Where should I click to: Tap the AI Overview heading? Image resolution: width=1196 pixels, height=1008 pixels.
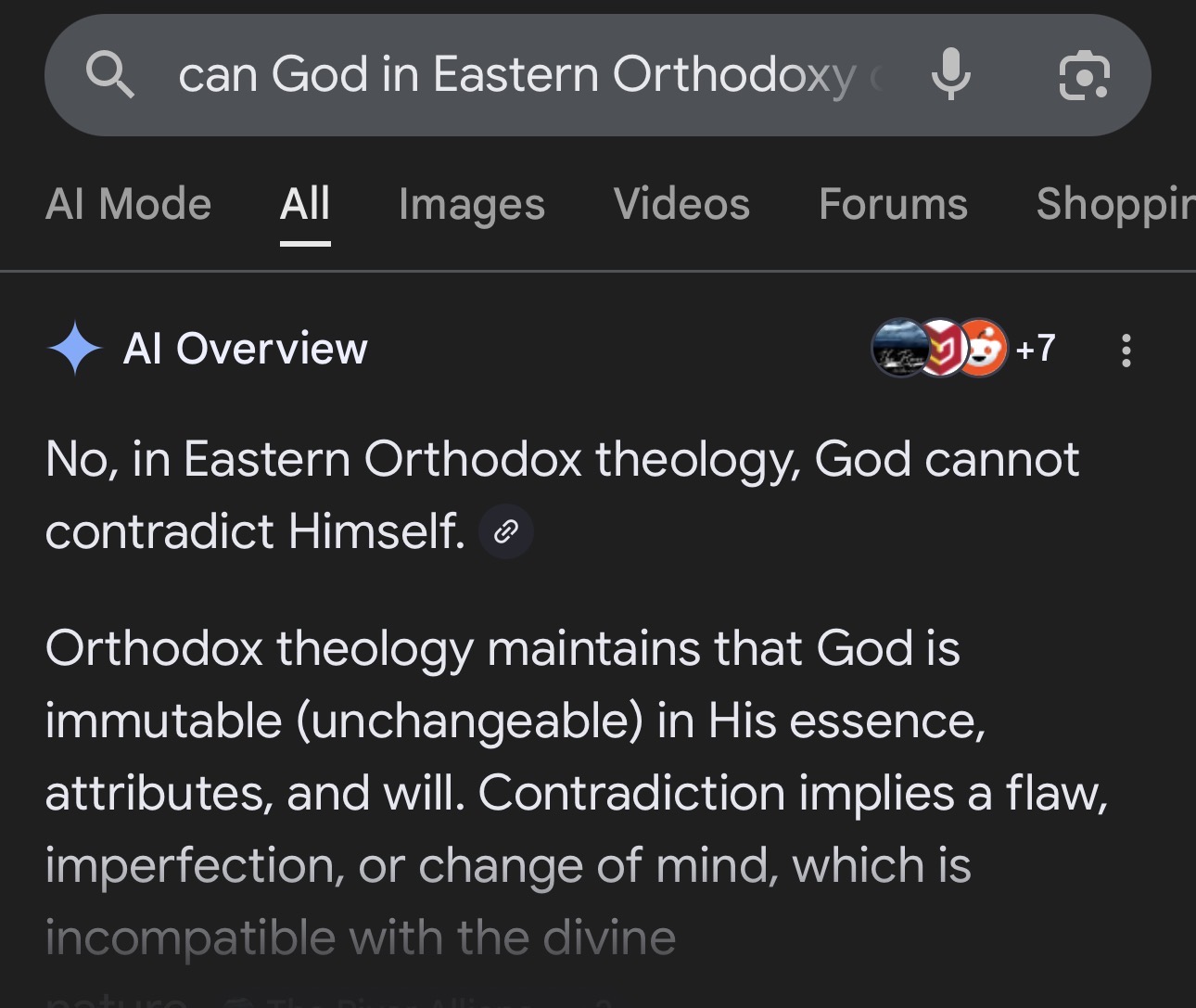(246, 349)
